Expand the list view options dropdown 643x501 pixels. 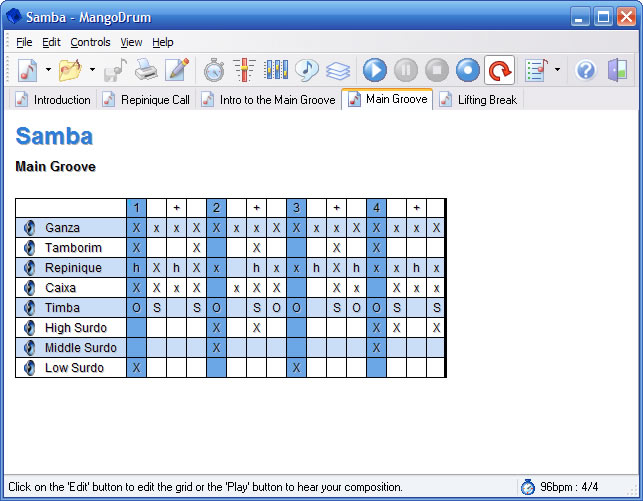click(x=557, y=70)
